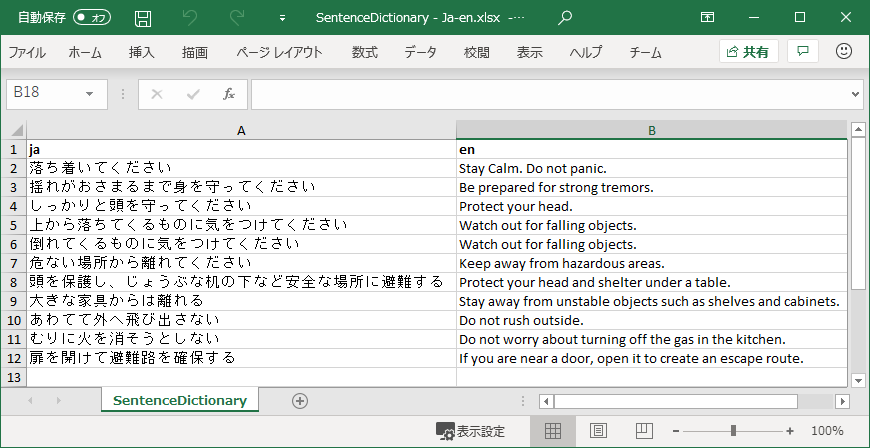
Task: Select row 13 header
Action: 14,377
